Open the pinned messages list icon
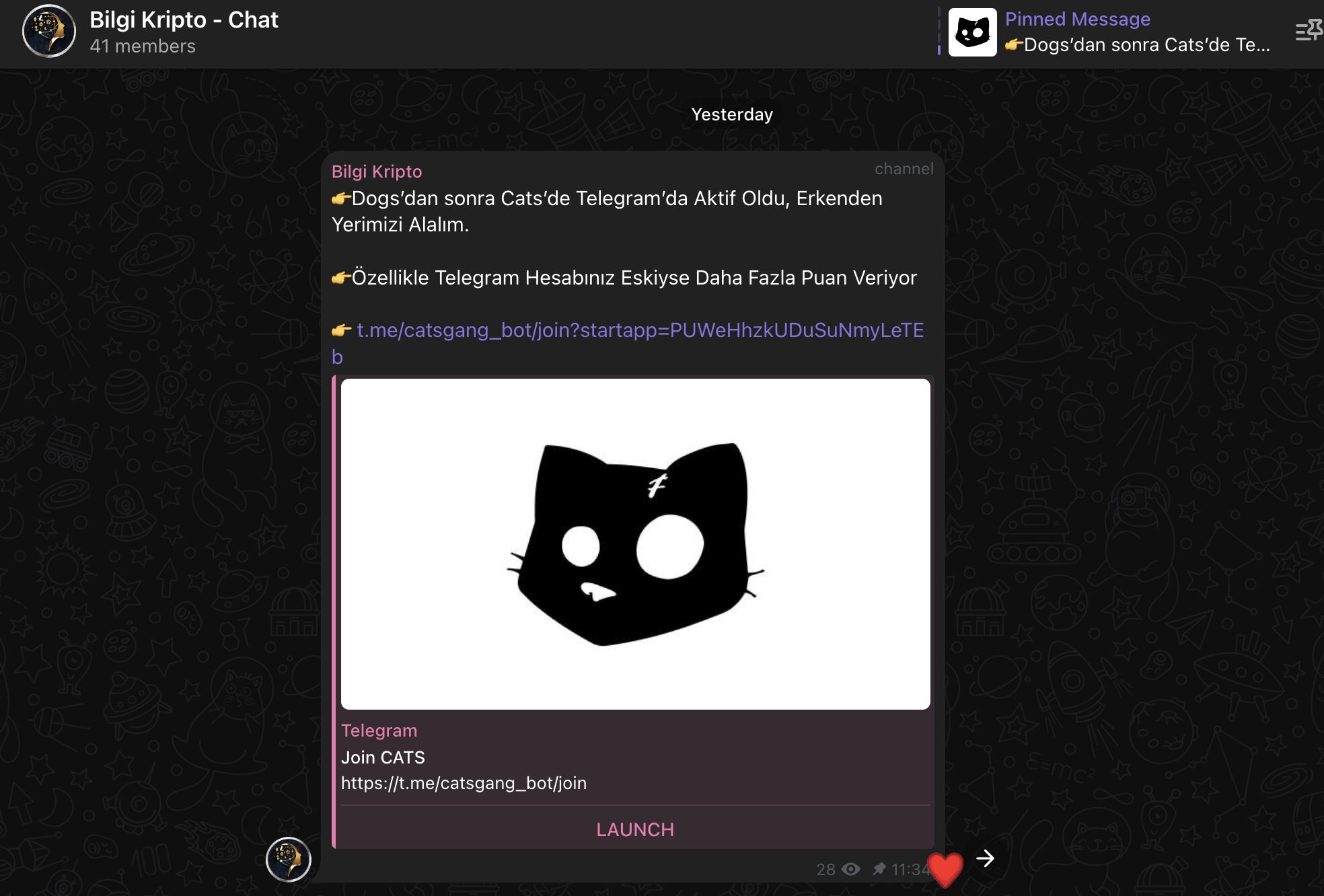The image size is (1324, 896). 1309,30
